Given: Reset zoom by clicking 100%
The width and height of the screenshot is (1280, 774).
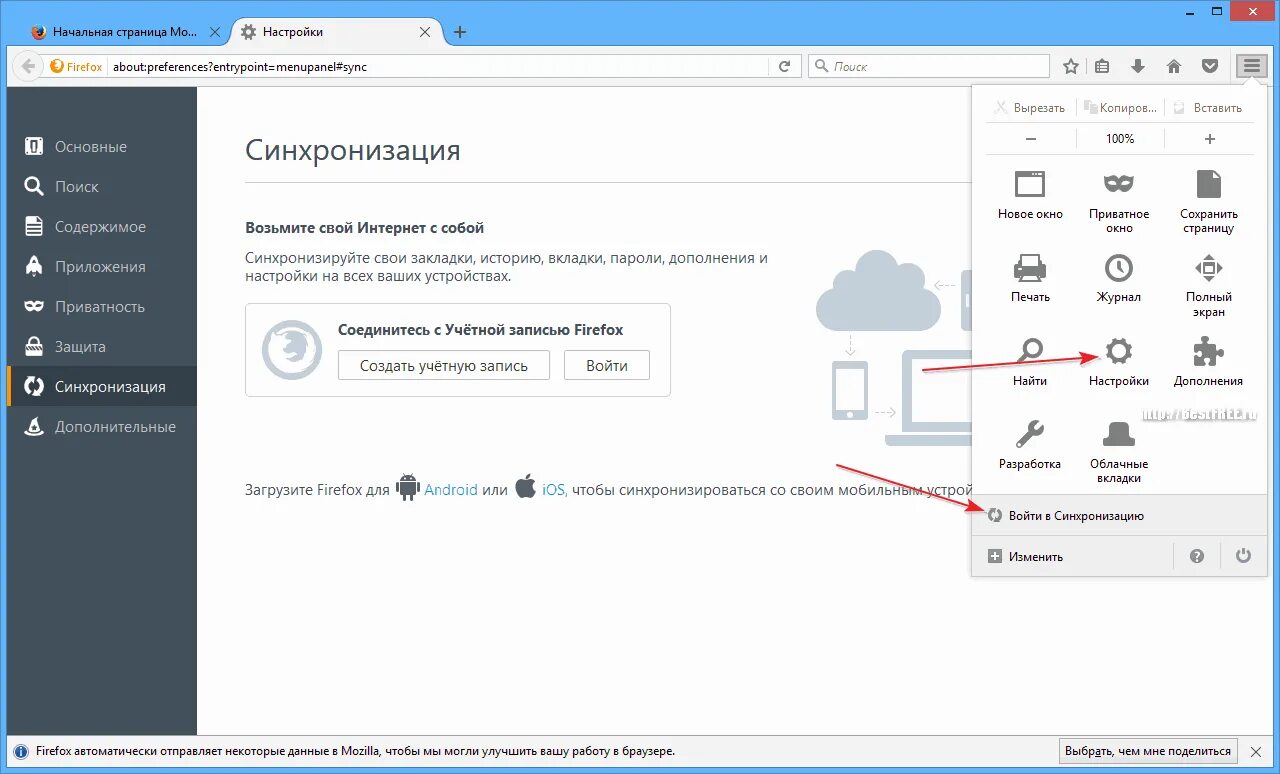Looking at the screenshot, I should (x=1120, y=139).
